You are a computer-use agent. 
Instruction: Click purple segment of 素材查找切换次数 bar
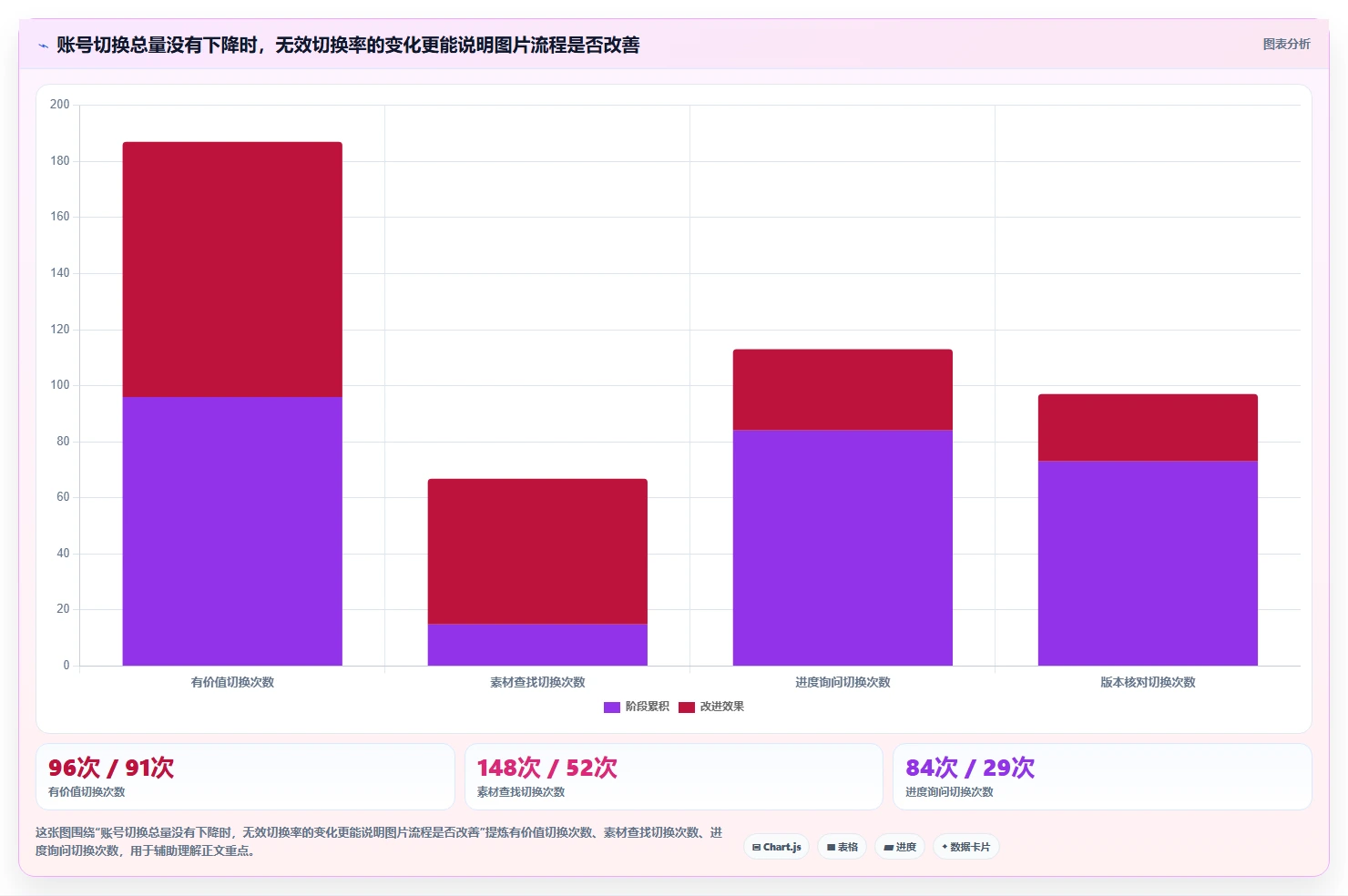click(x=537, y=645)
